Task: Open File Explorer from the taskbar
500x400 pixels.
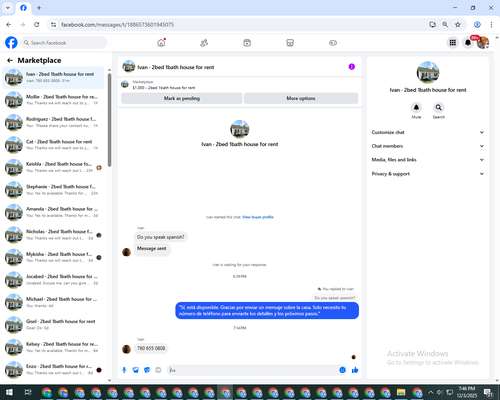Action: pos(401,392)
